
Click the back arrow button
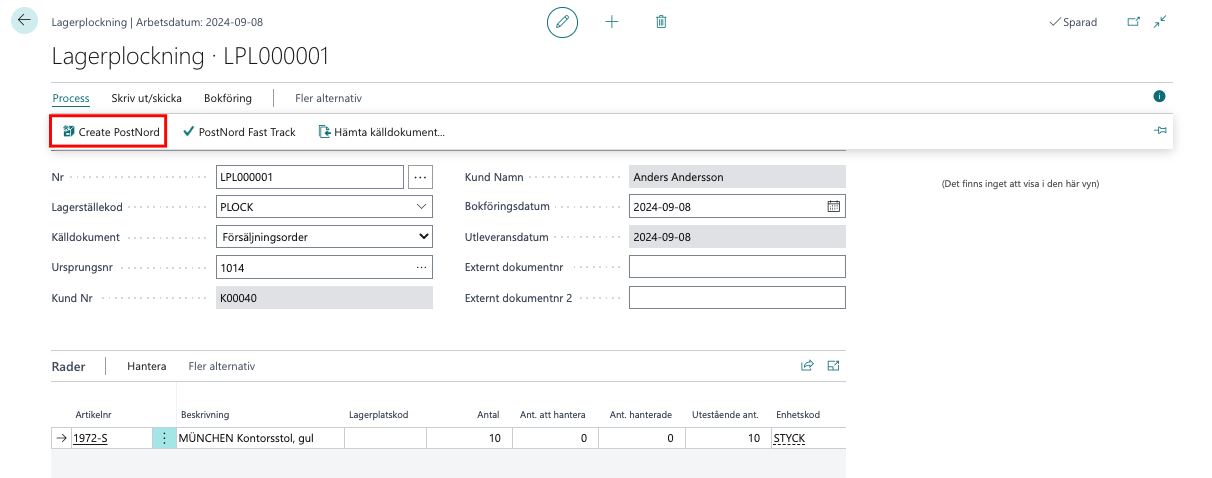click(x=24, y=21)
